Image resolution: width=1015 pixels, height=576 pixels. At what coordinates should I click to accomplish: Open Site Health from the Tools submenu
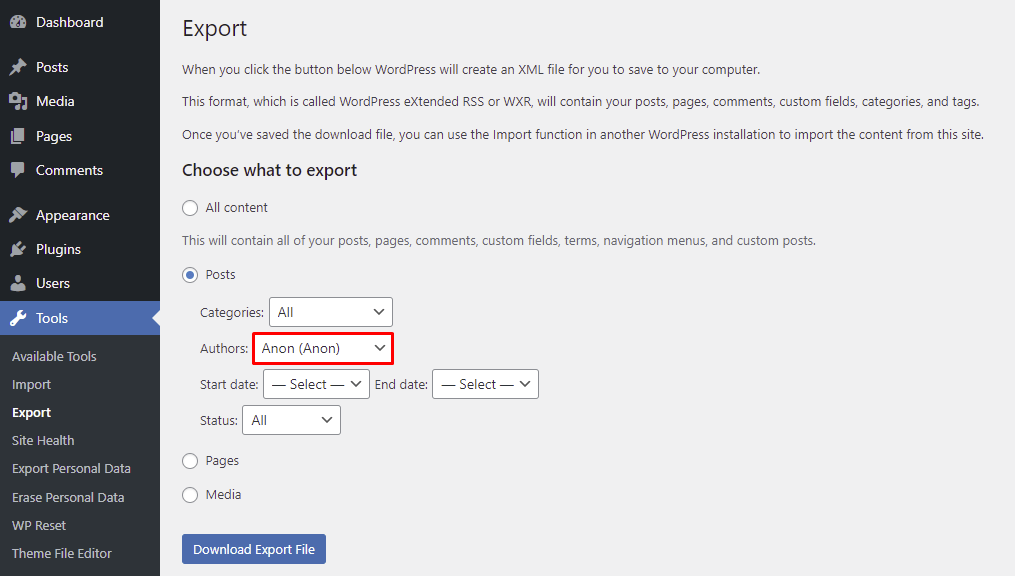click(x=42, y=440)
